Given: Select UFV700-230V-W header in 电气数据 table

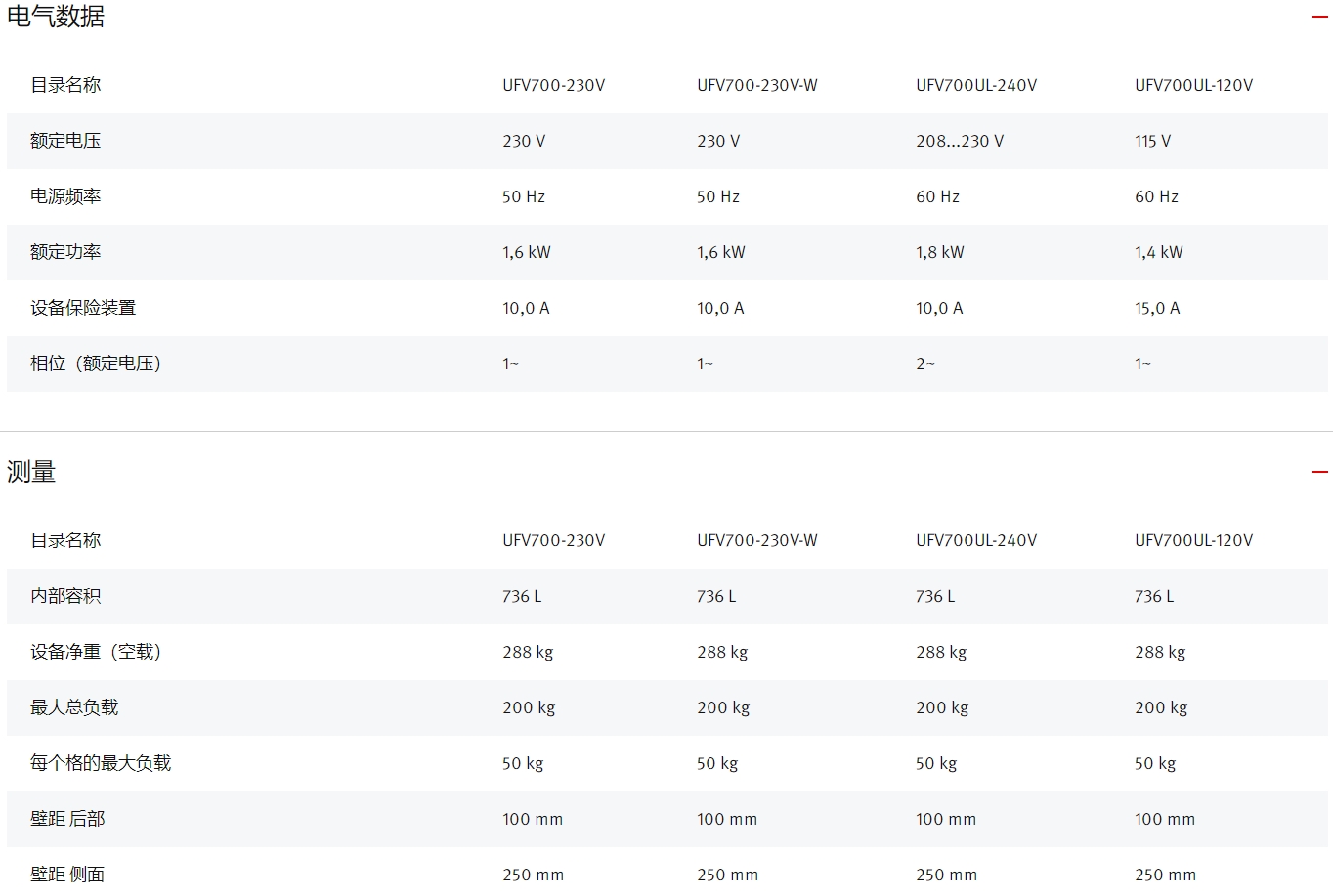Looking at the screenshot, I should tap(757, 85).
